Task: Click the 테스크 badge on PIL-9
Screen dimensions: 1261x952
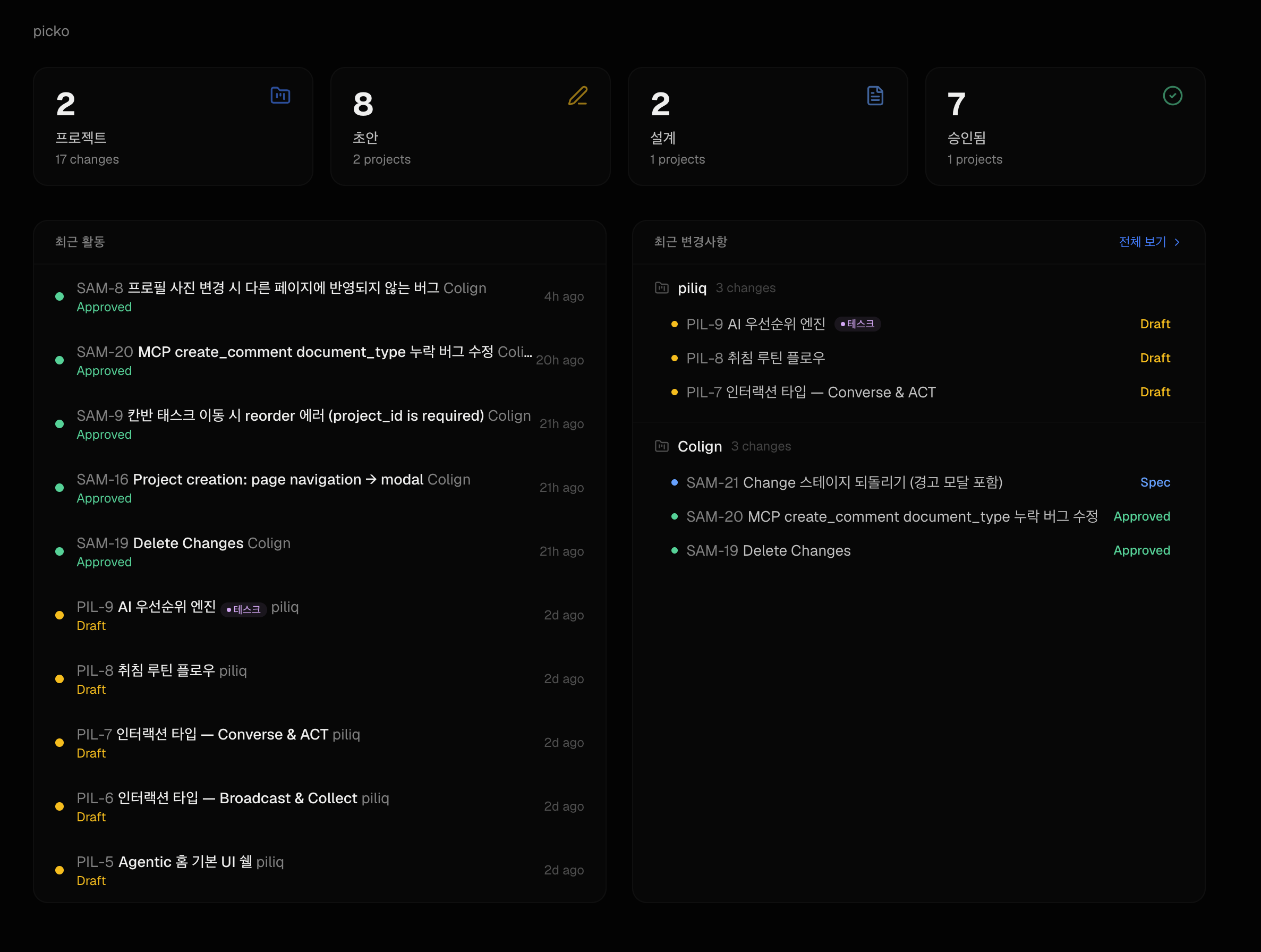Action: coord(243,609)
